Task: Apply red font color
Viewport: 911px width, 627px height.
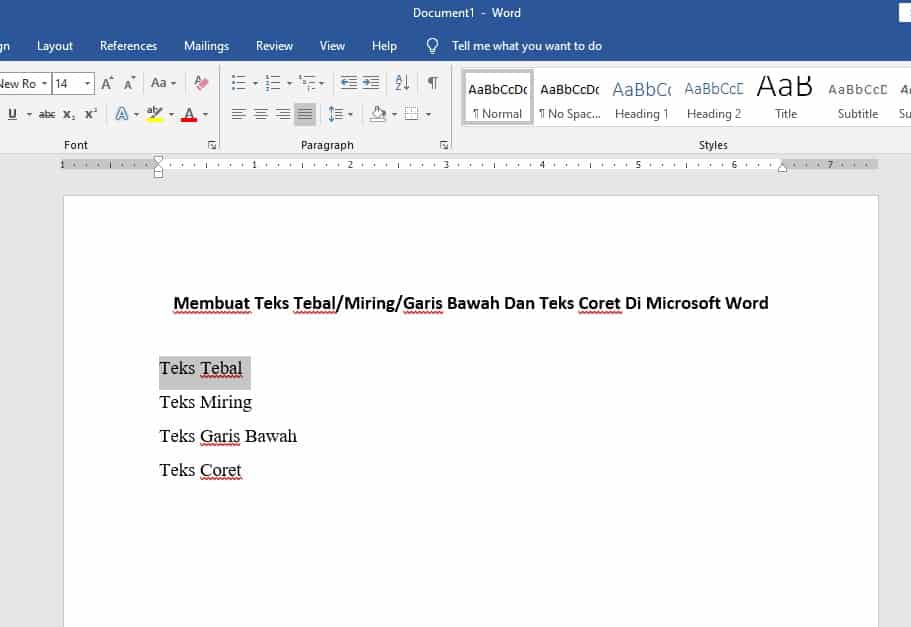Action: [189, 114]
